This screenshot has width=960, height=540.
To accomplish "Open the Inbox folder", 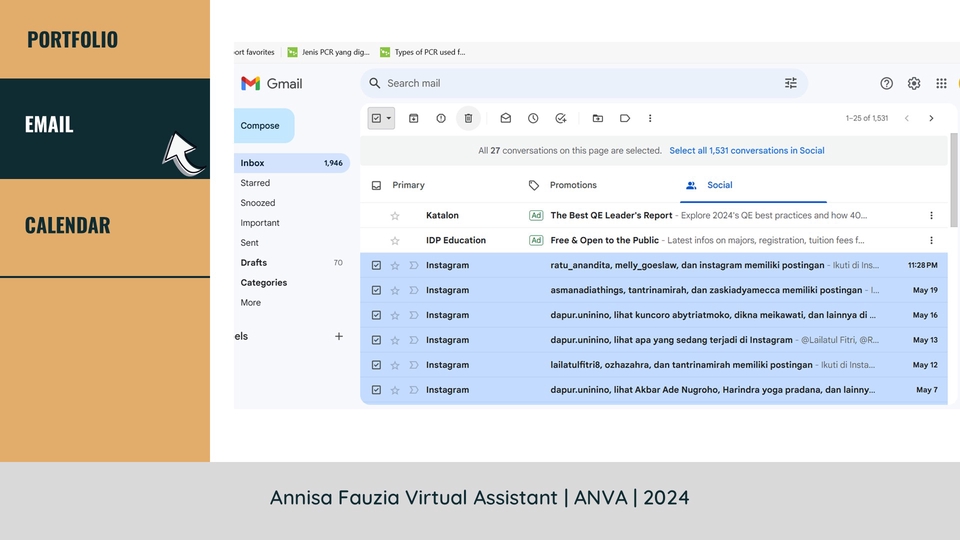I will [291, 163].
